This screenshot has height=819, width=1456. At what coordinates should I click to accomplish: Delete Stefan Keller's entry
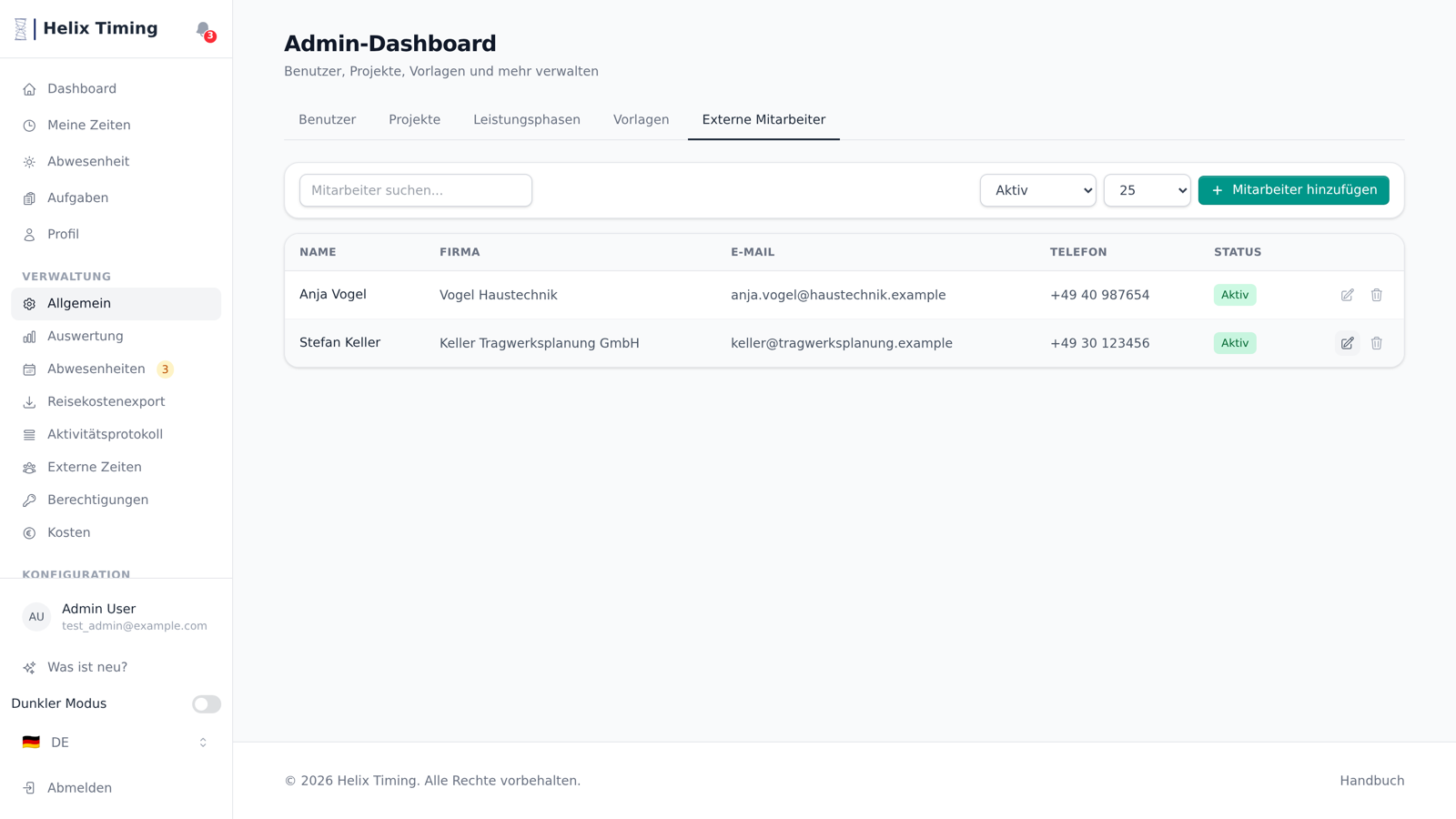coord(1376,343)
